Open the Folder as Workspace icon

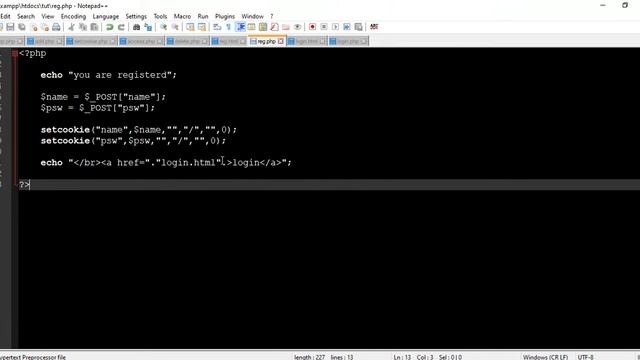point(286,27)
